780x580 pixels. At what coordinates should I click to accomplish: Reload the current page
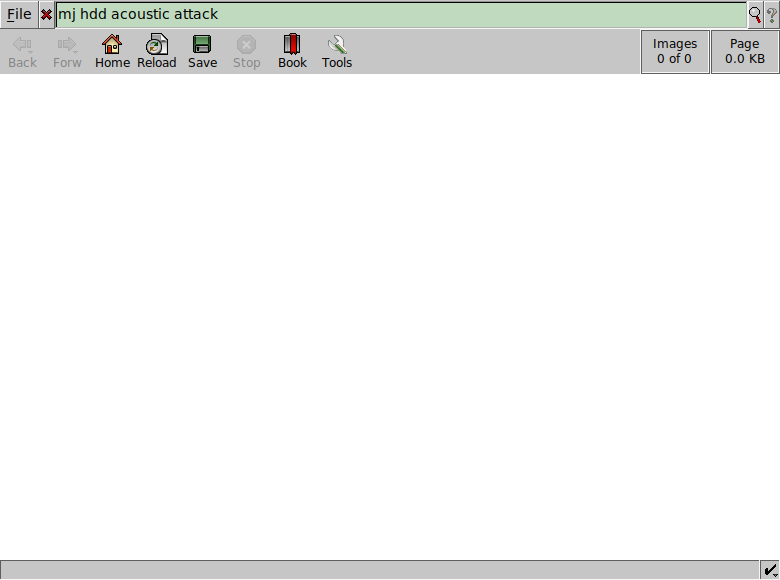point(157,51)
